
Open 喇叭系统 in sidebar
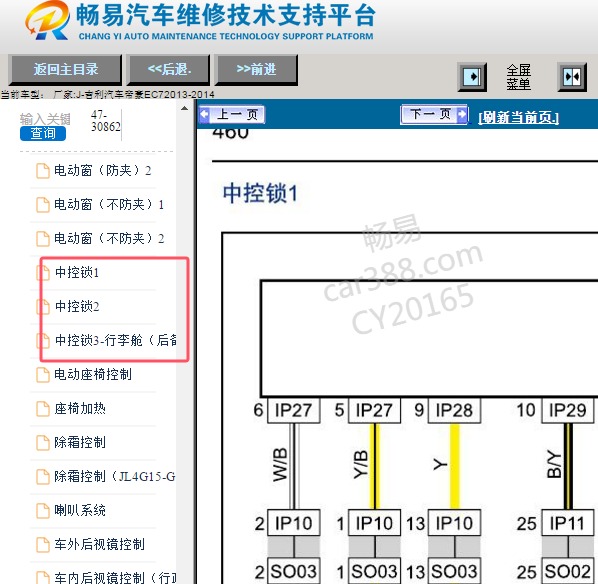point(80,510)
